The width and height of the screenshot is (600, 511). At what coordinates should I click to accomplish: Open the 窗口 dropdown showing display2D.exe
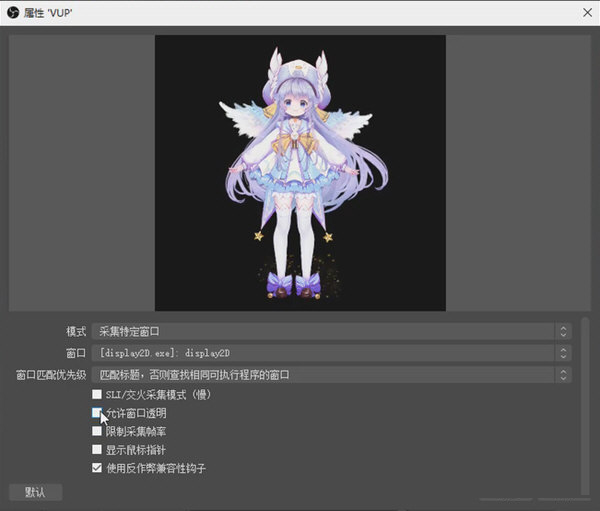tap(331, 353)
